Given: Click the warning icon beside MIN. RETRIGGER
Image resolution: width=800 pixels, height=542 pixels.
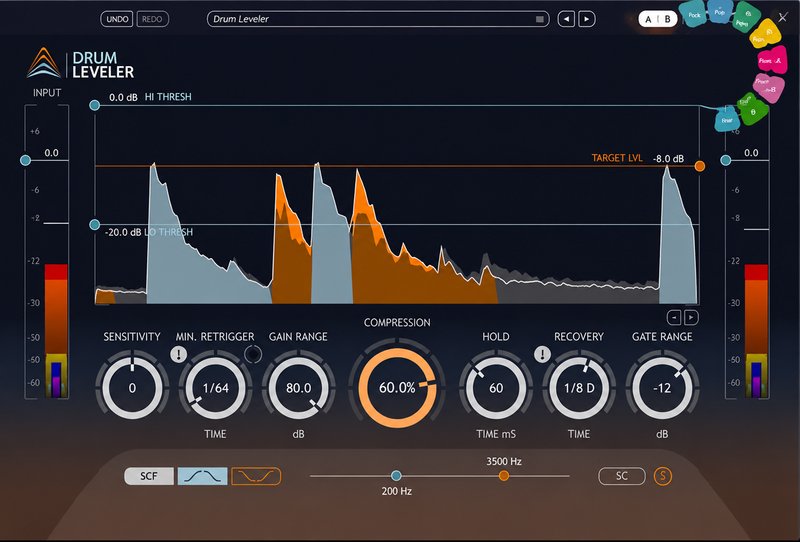Looking at the screenshot, I should [x=179, y=354].
